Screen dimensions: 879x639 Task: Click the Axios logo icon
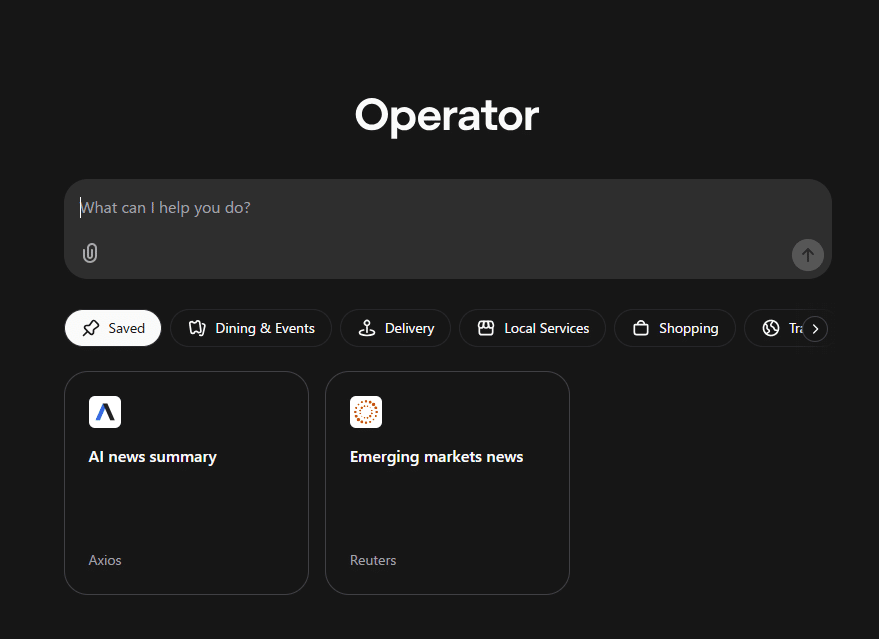point(105,412)
